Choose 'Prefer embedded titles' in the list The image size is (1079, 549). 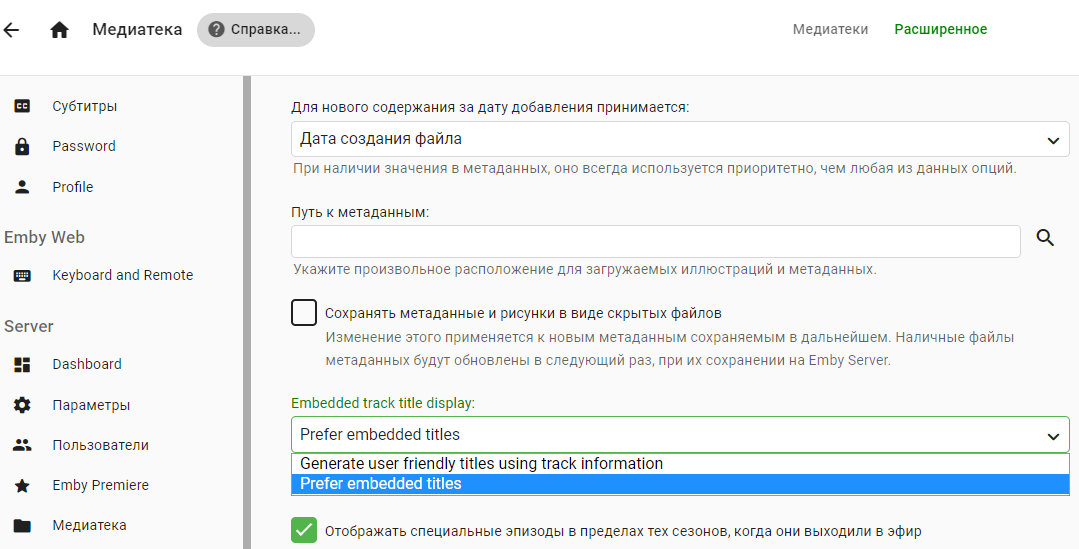381,484
